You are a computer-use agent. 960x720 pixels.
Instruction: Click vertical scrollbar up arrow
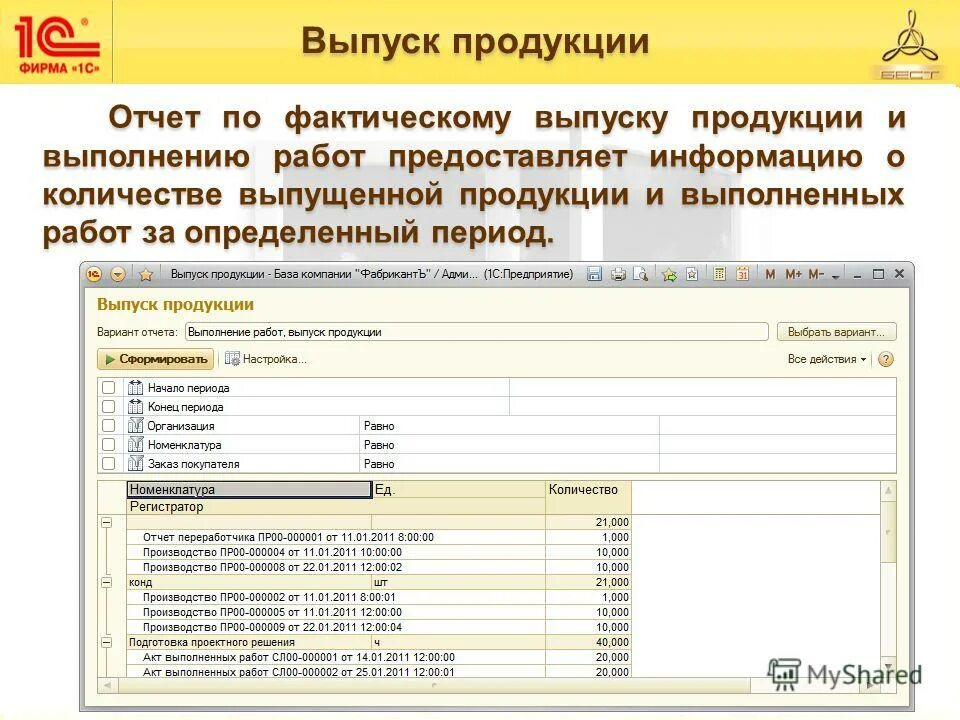tap(888, 490)
